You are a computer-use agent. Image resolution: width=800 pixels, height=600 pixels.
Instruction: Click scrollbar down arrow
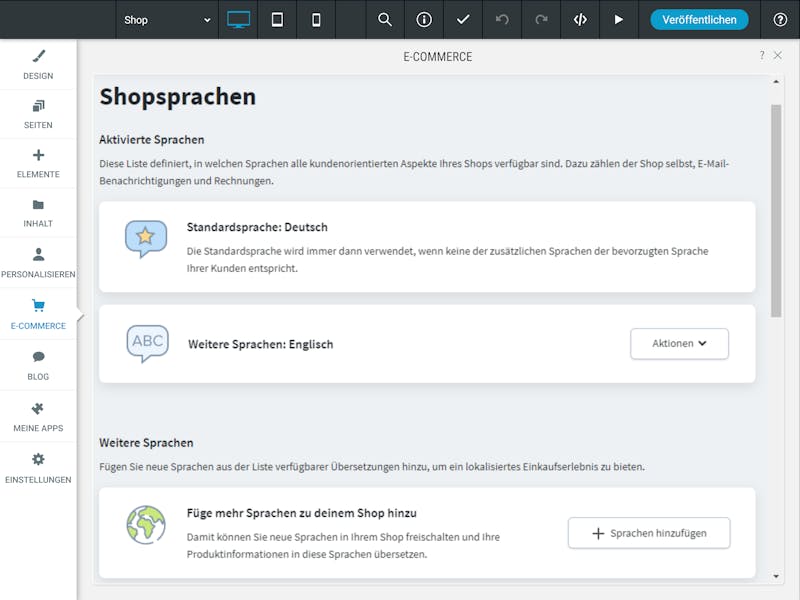[x=776, y=577]
